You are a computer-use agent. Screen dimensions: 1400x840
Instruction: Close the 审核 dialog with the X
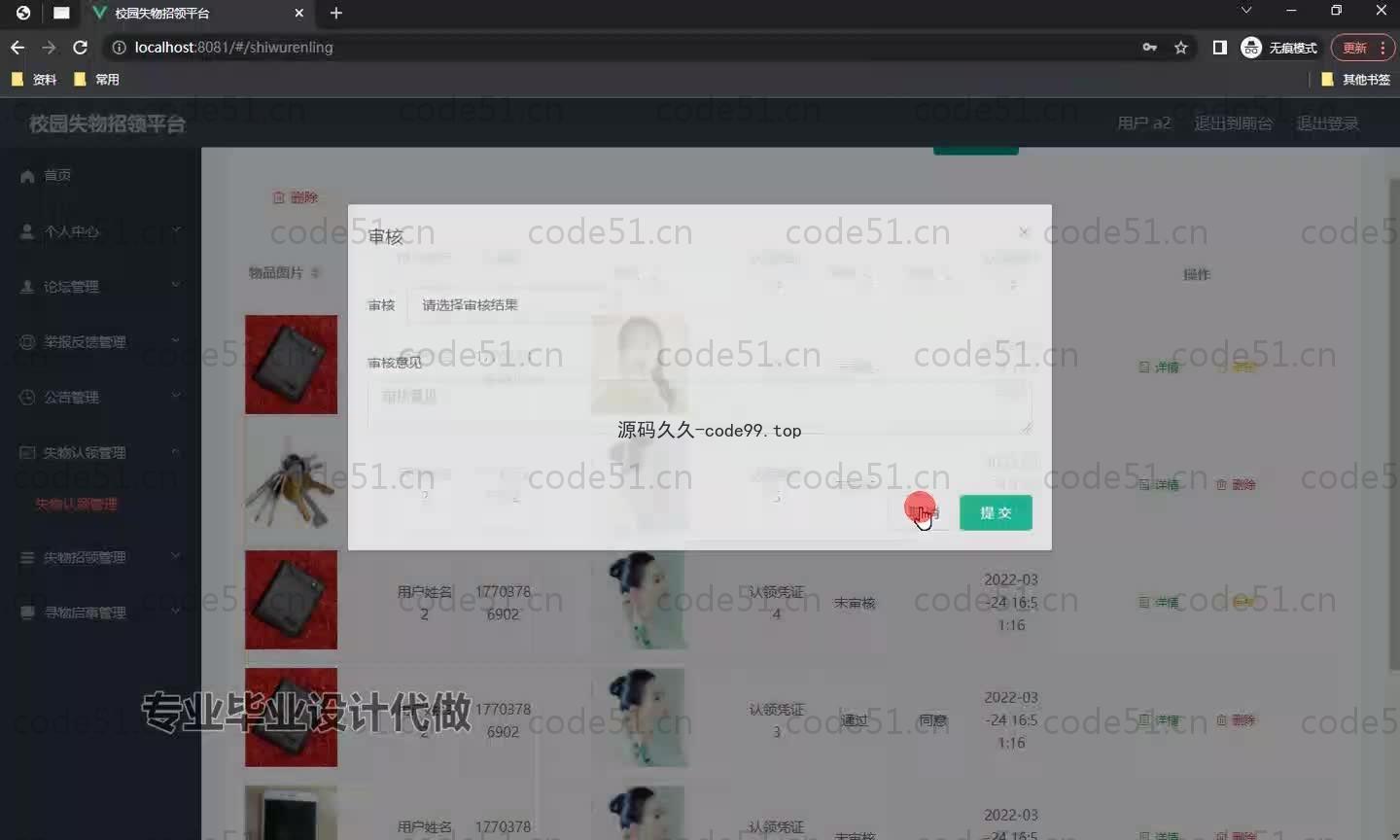pos(1024,231)
